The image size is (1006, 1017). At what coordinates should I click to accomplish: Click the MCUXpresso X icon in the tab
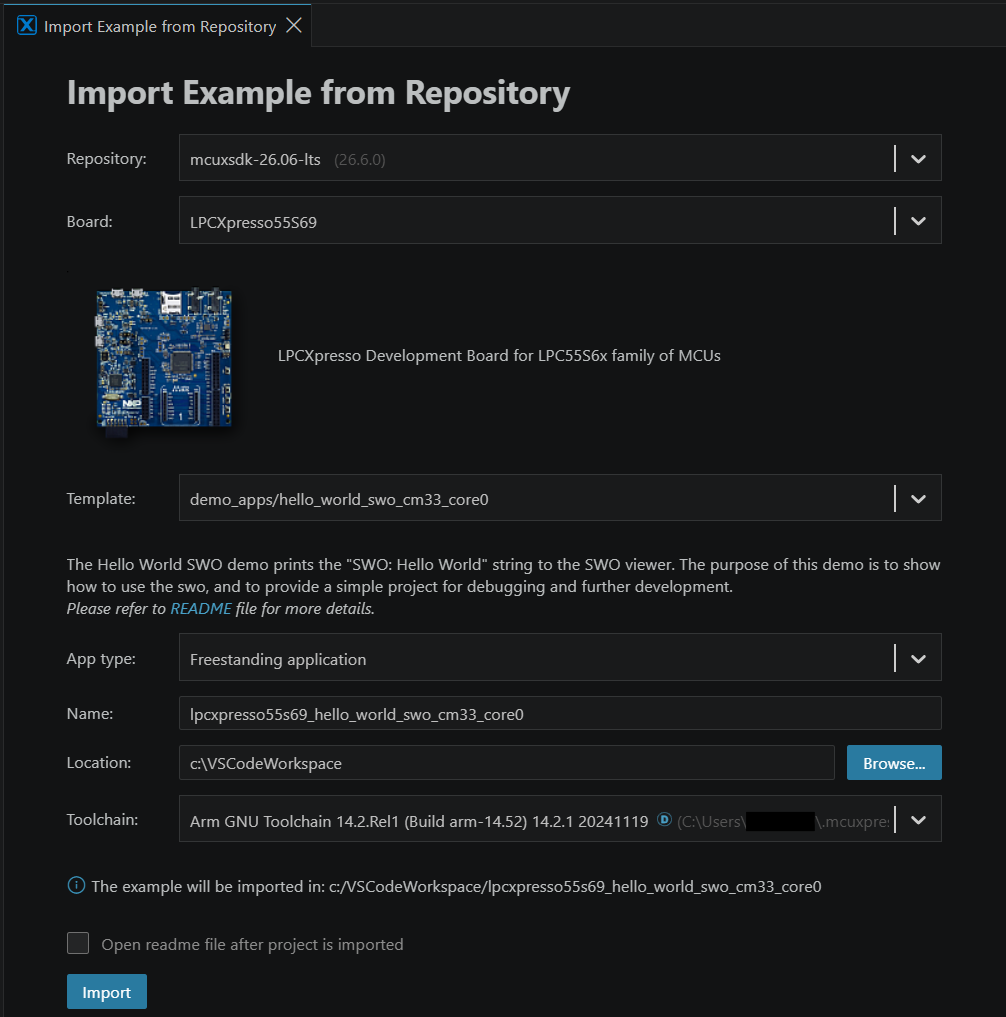point(27,26)
